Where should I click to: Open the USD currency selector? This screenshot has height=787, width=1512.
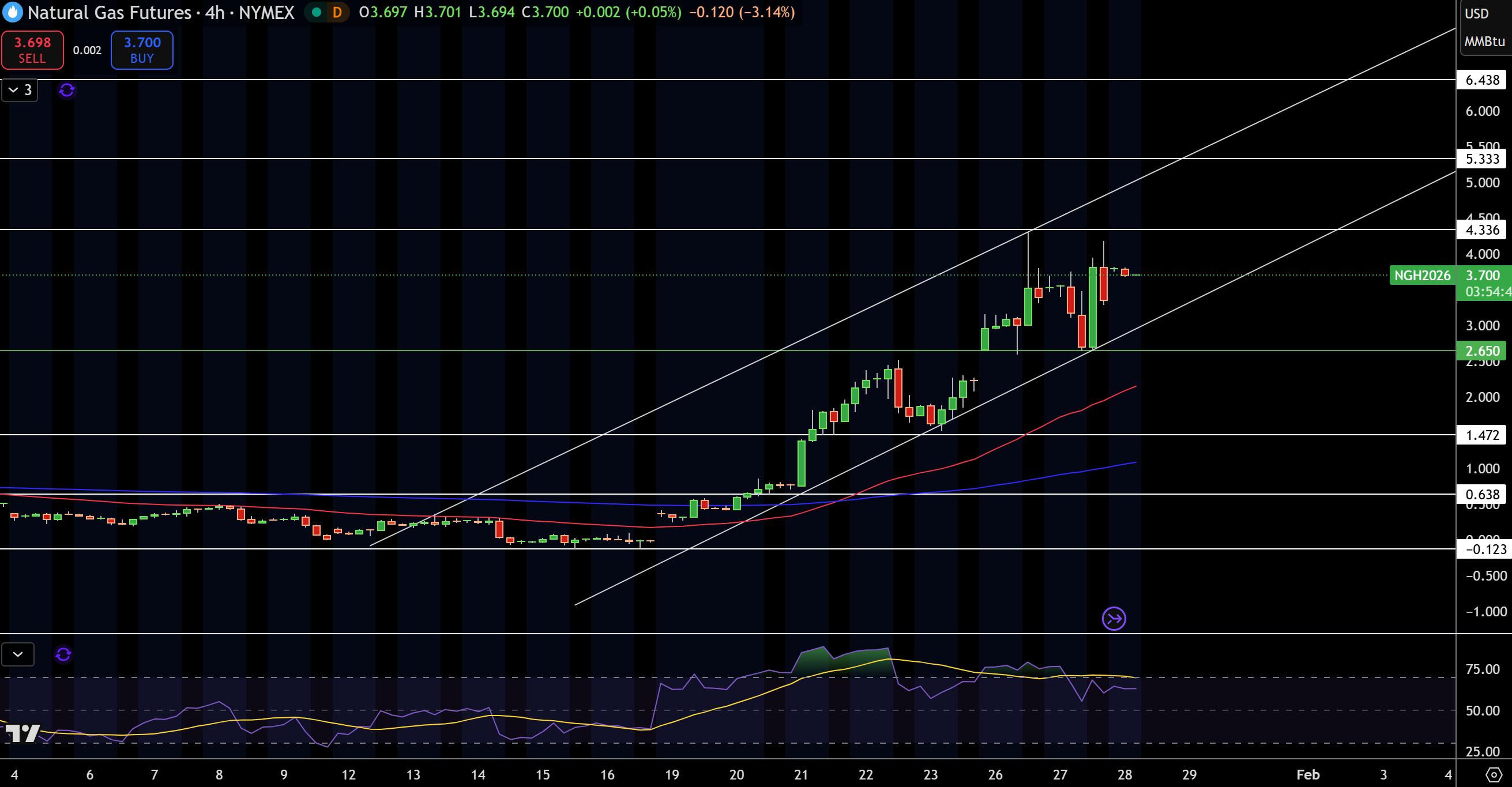coord(1477,13)
